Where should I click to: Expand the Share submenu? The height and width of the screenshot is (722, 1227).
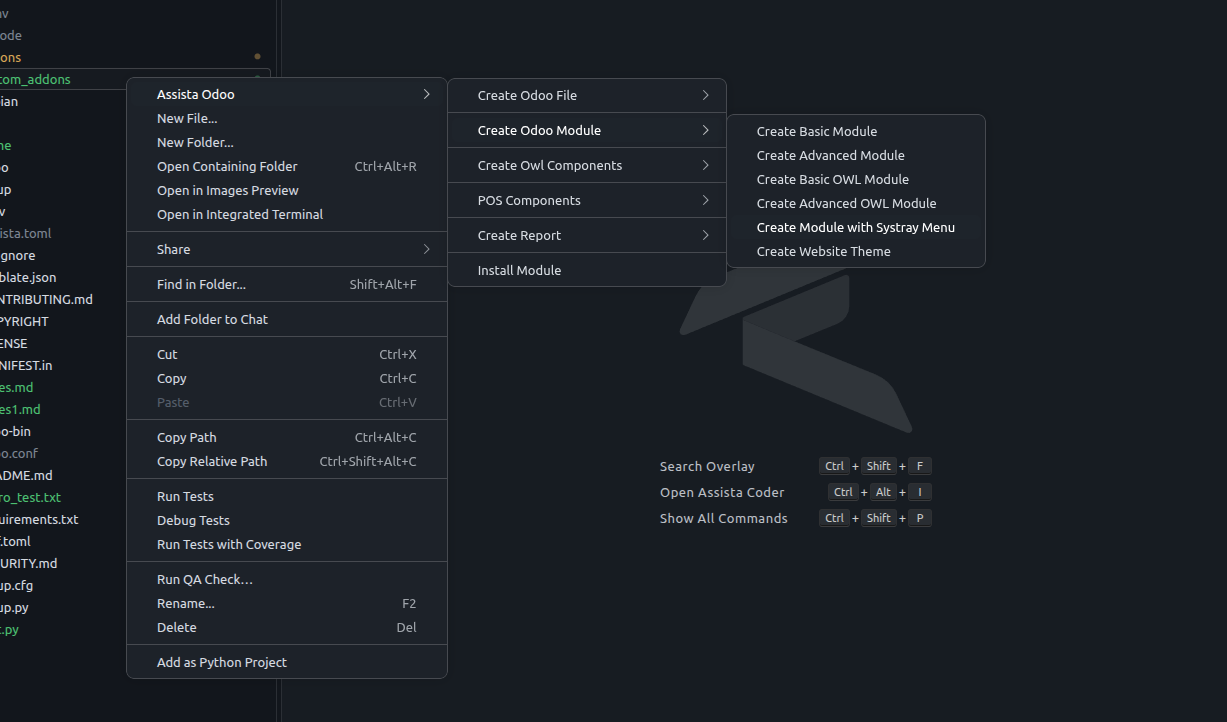(286, 249)
